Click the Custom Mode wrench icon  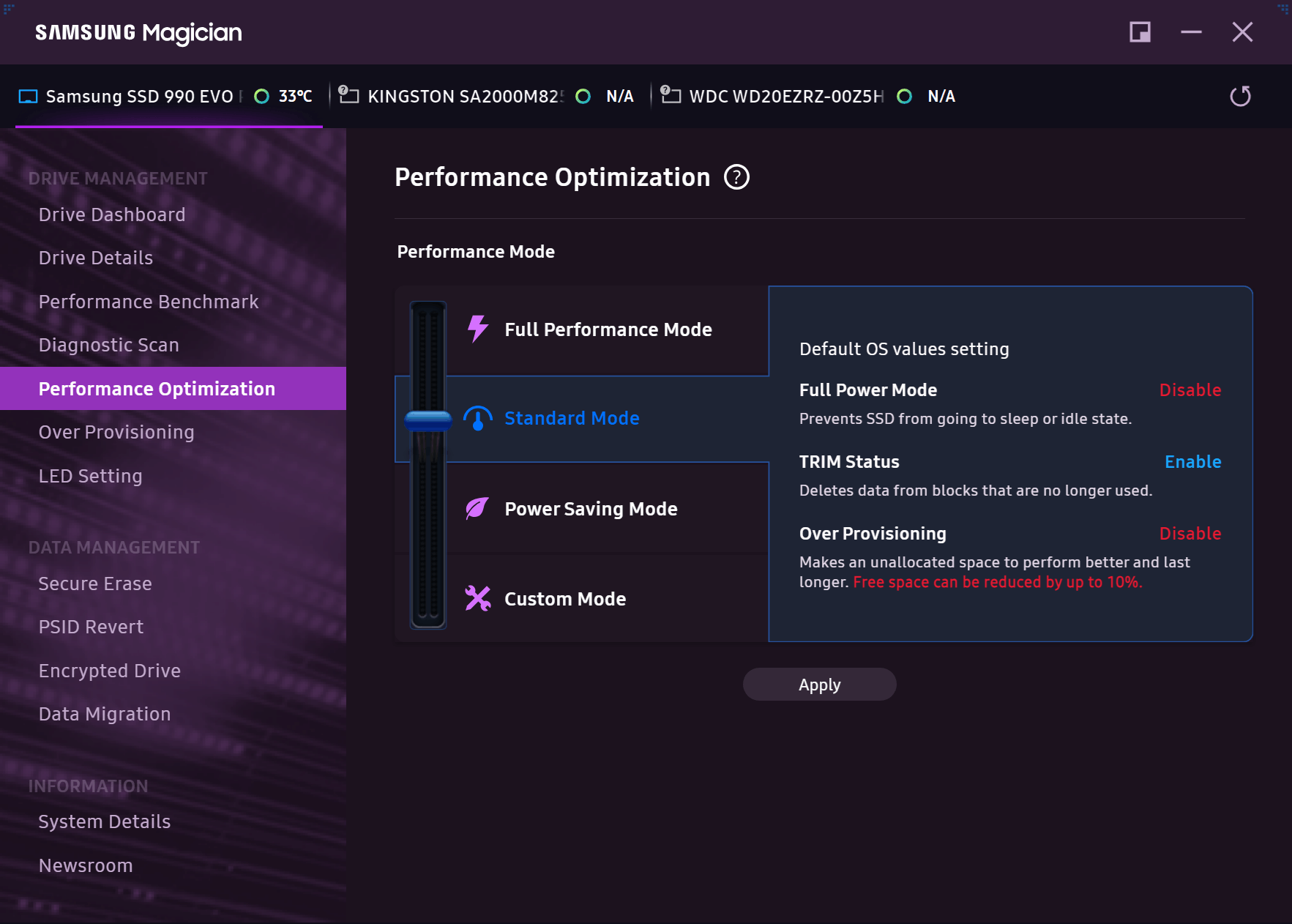click(478, 598)
